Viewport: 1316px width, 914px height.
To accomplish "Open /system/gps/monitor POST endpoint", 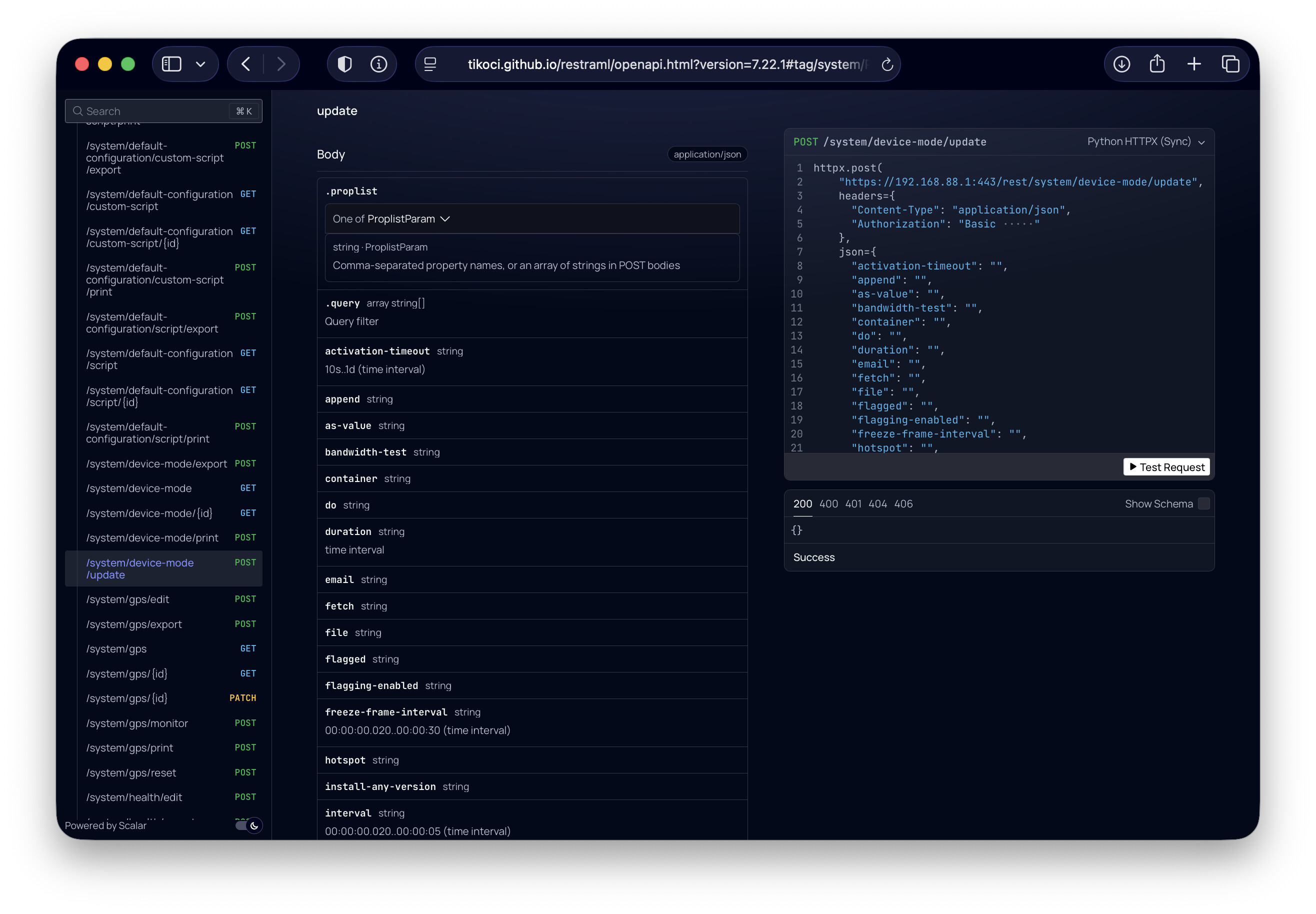I will click(164, 723).
